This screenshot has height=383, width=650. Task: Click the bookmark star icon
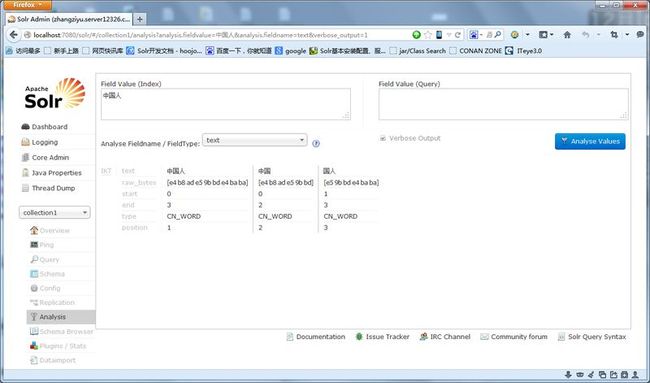(x=428, y=35)
